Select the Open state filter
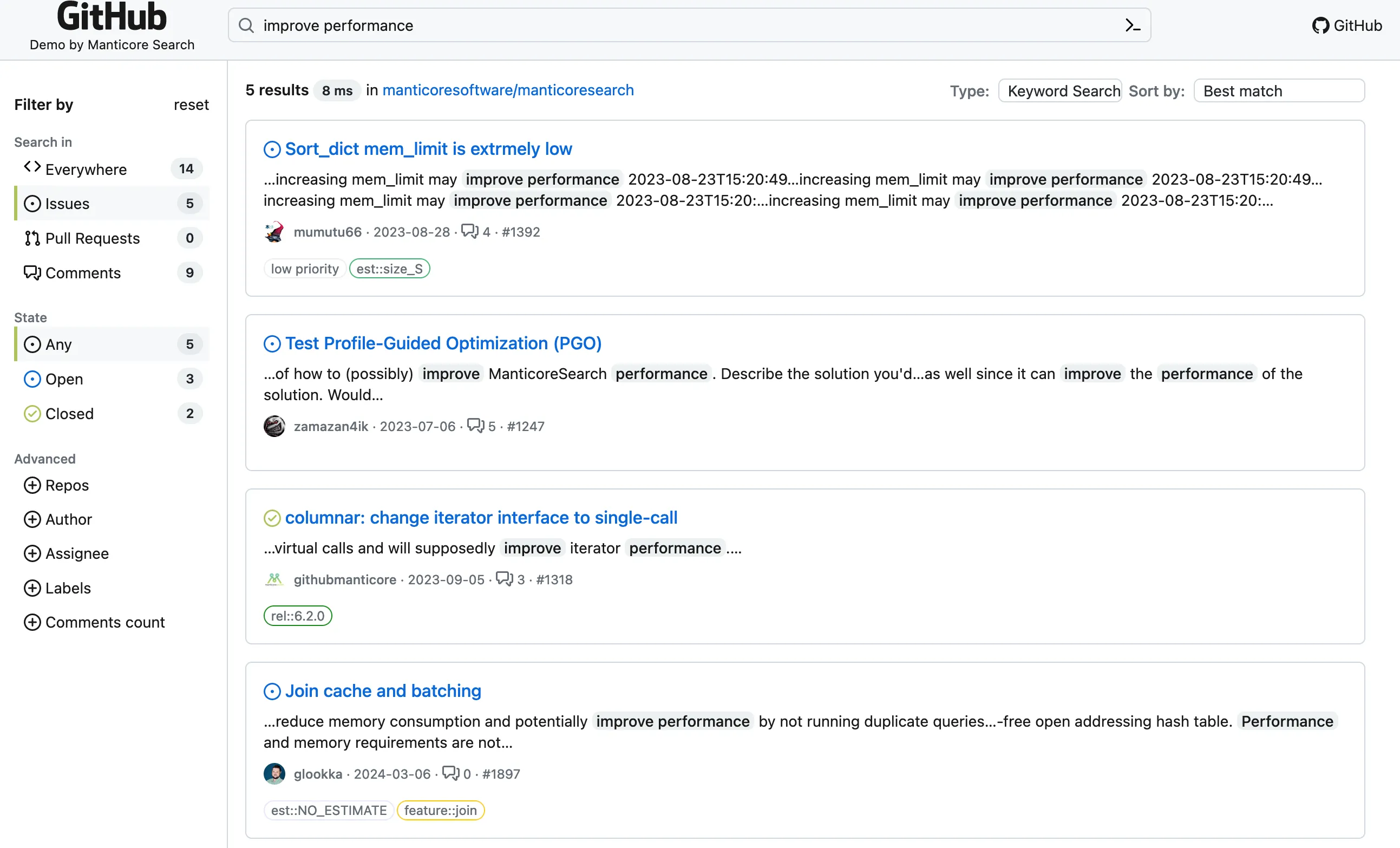Screen dimensions: 1400x848 64,379
